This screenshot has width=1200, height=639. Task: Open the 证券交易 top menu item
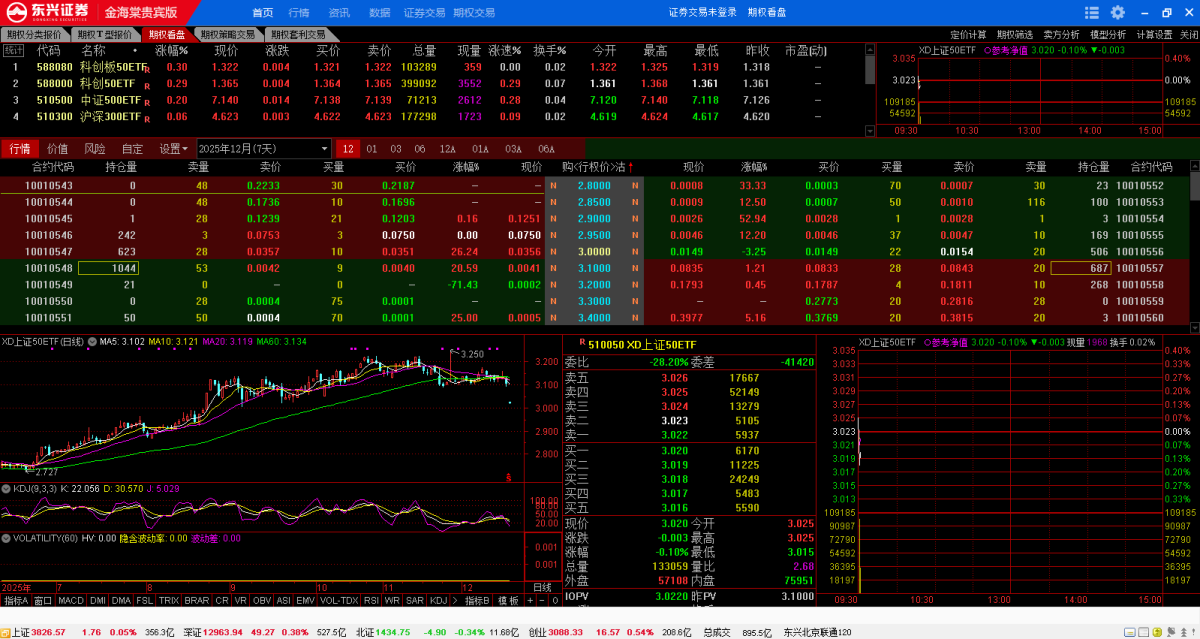tap(423, 13)
